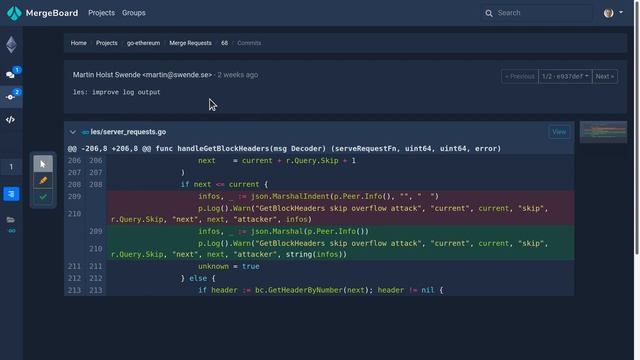Click the page vertical scrollbar
The height and width of the screenshot is (360, 640).
pos(637,127)
